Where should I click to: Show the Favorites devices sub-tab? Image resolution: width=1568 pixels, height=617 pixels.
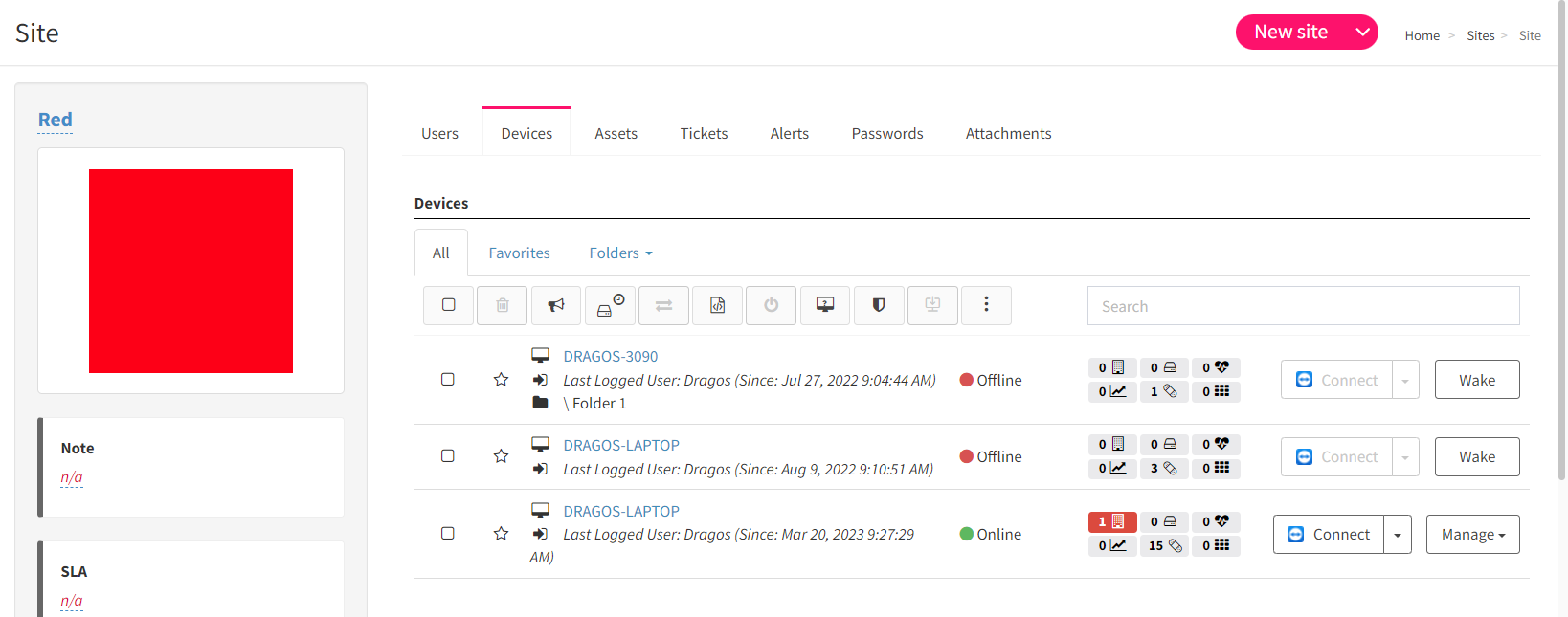520,253
